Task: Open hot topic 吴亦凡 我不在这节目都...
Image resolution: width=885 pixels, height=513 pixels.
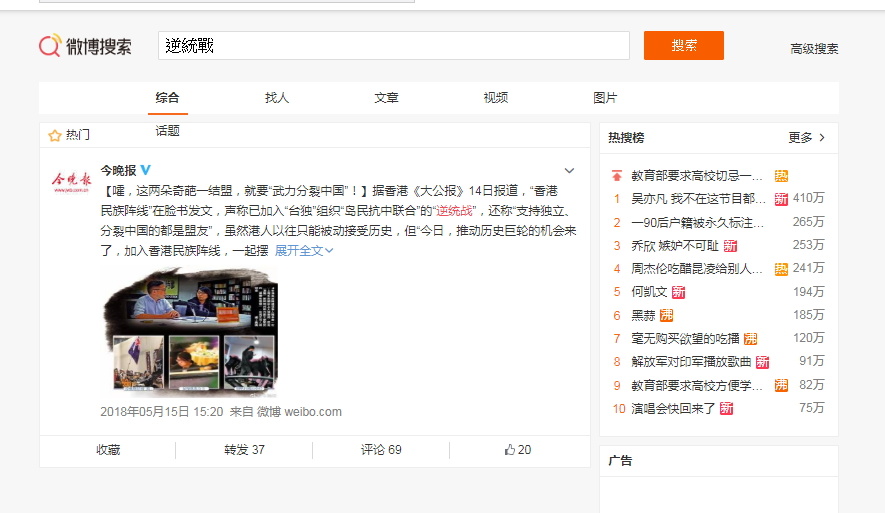Action: (x=699, y=199)
